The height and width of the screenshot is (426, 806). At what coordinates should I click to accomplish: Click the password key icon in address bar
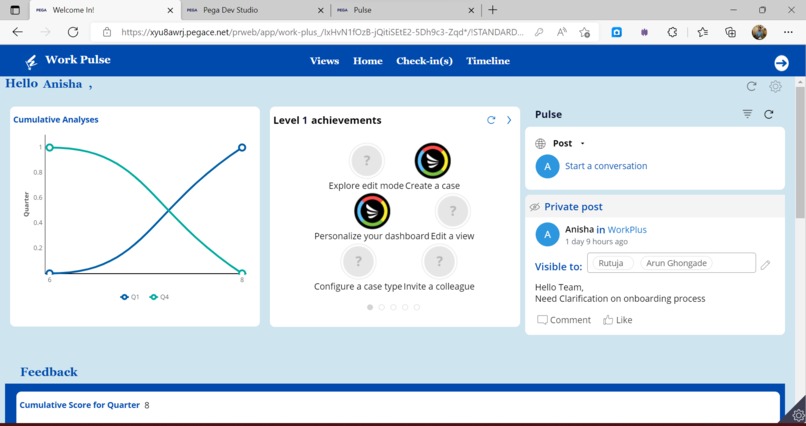point(539,32)
